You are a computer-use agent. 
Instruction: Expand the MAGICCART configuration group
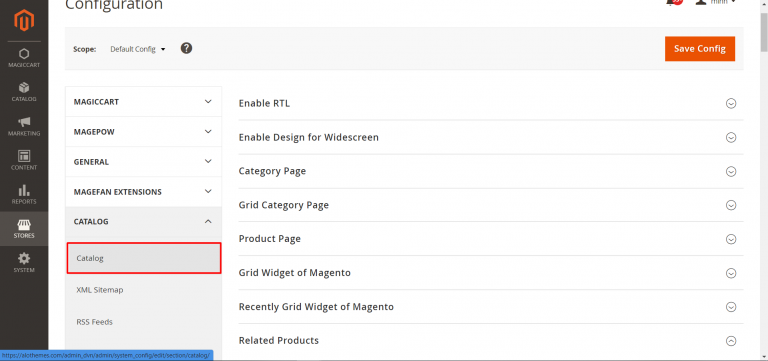144,102
